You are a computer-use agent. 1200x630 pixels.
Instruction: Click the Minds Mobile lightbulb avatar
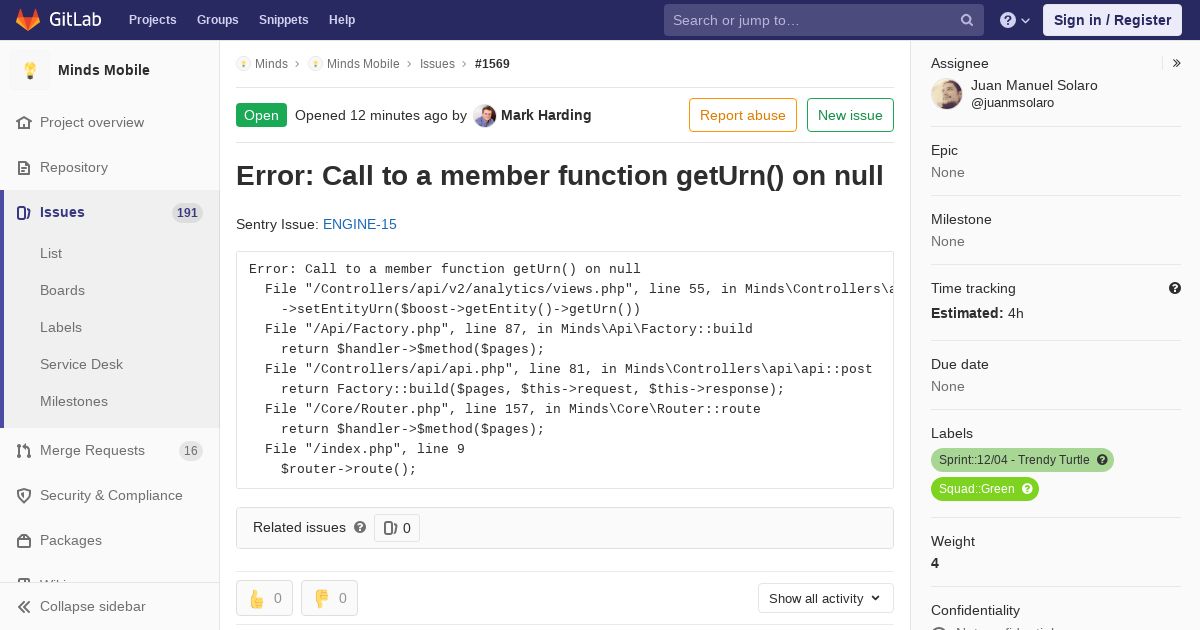[30, 70]
